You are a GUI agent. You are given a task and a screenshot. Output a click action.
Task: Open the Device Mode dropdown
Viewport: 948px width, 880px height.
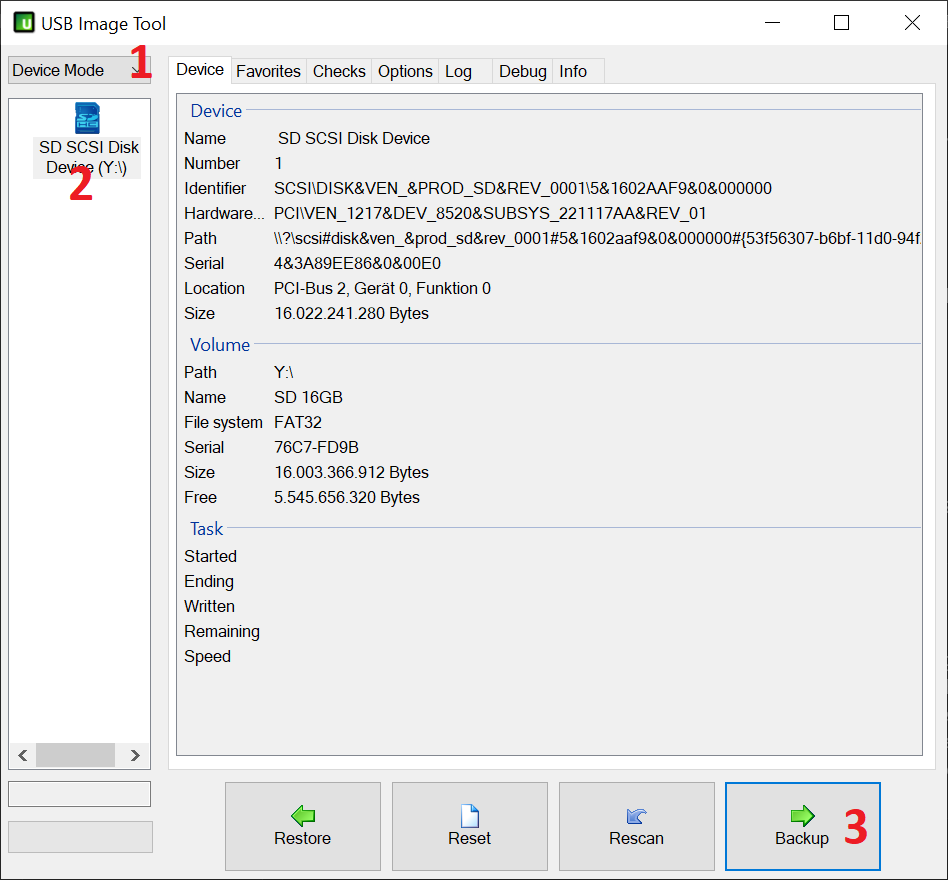click(79, 70)
